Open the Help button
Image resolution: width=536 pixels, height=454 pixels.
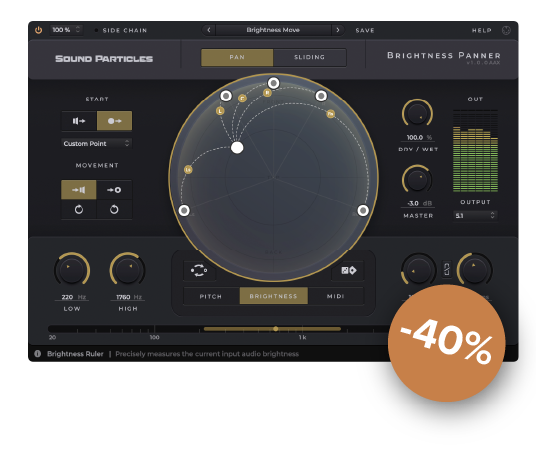[x=481, y=30]
